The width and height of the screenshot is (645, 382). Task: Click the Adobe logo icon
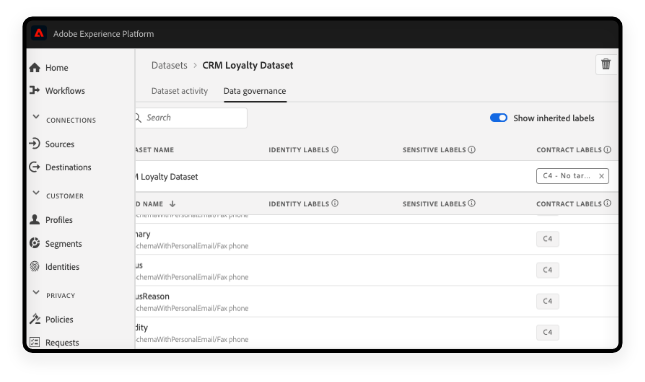[x=39, y=33]
